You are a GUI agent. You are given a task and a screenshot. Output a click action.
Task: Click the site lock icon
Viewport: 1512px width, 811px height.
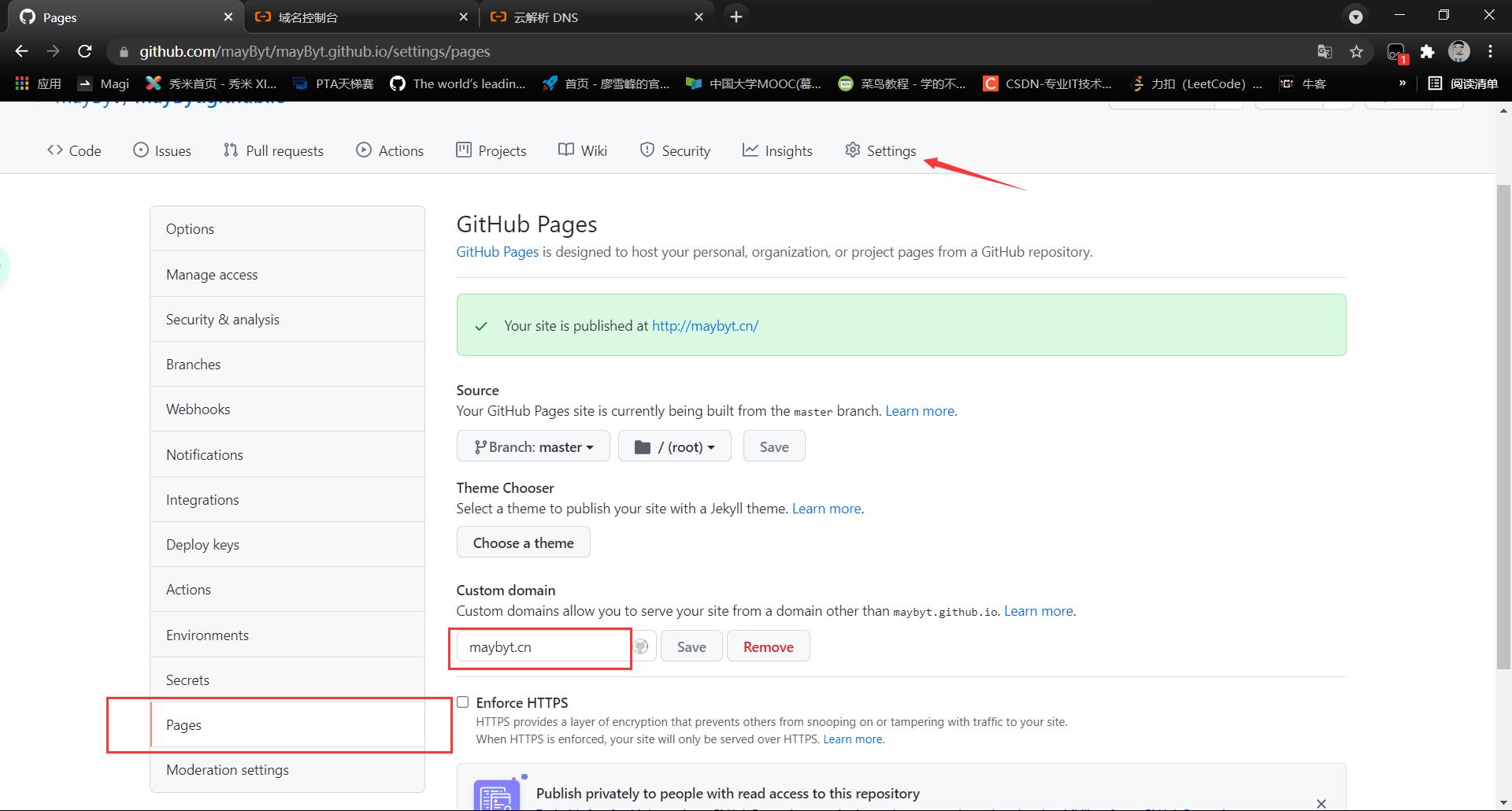tap(123, 52)
